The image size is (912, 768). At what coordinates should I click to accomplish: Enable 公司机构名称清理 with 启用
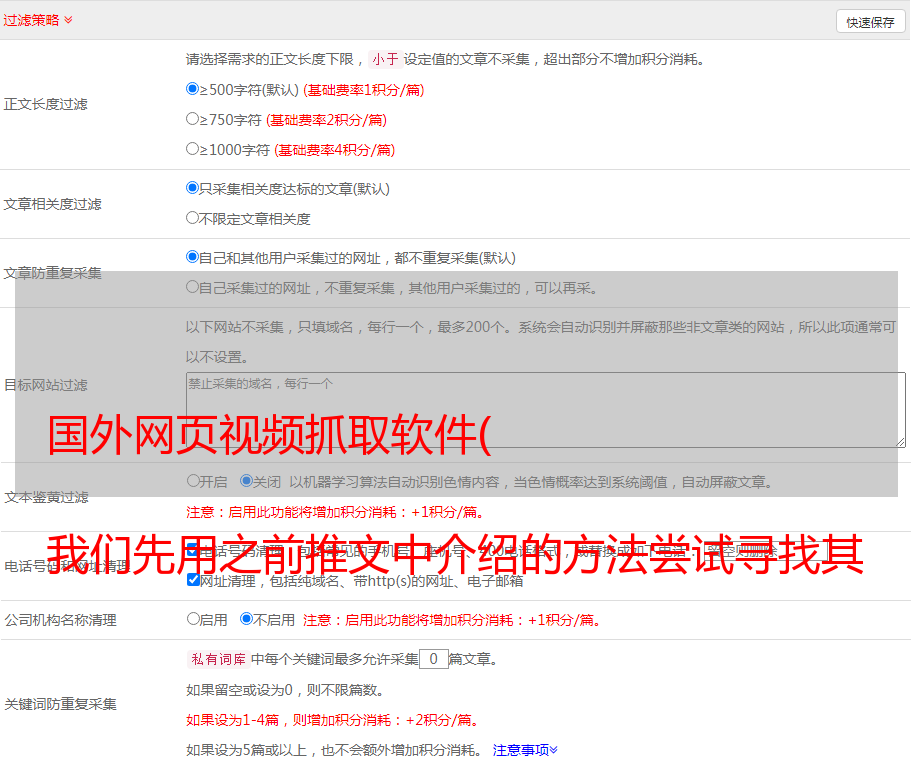(193, 619)
